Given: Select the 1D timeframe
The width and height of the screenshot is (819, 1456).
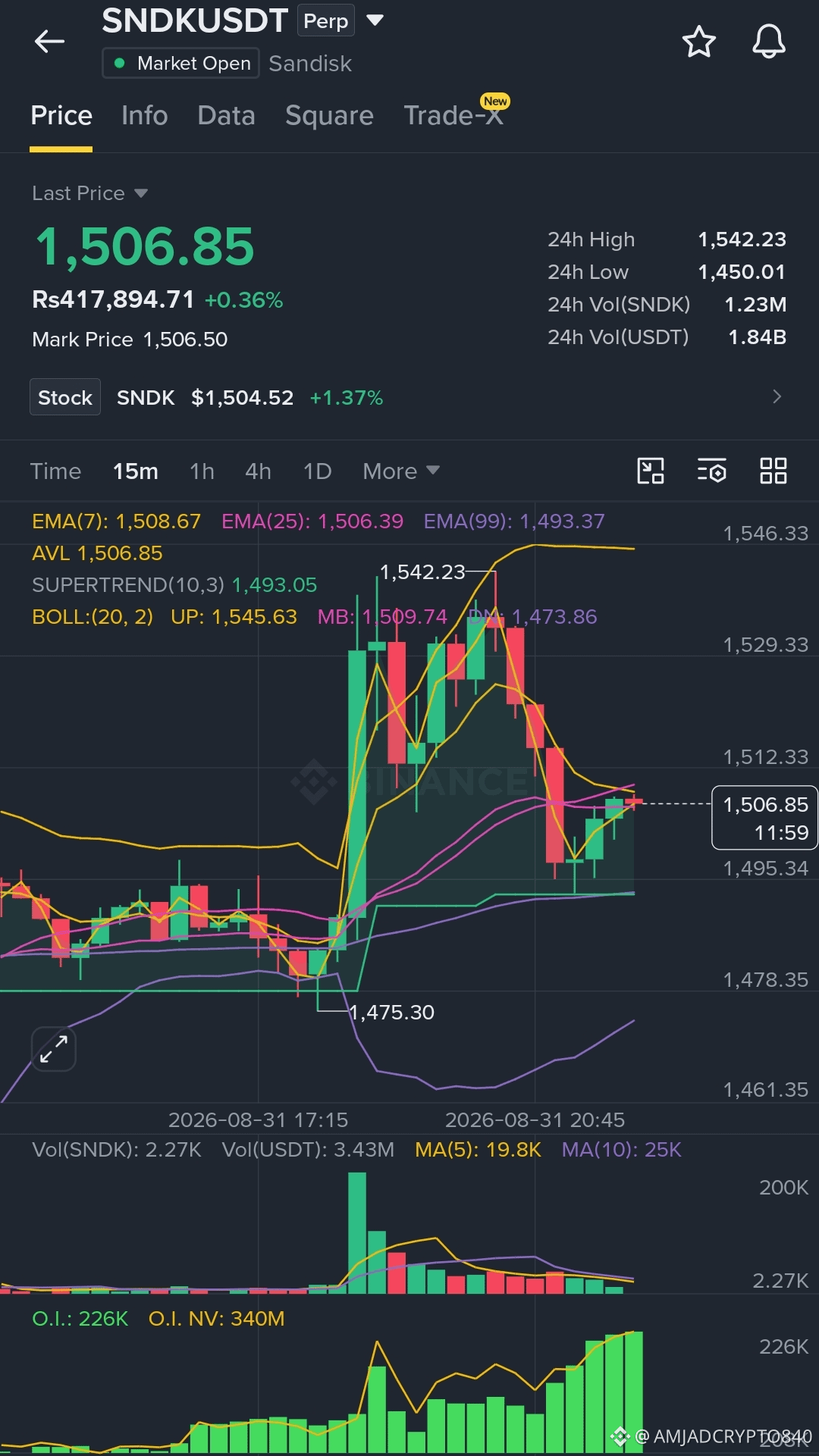Looking at the screenshot, I should [317, 471].
